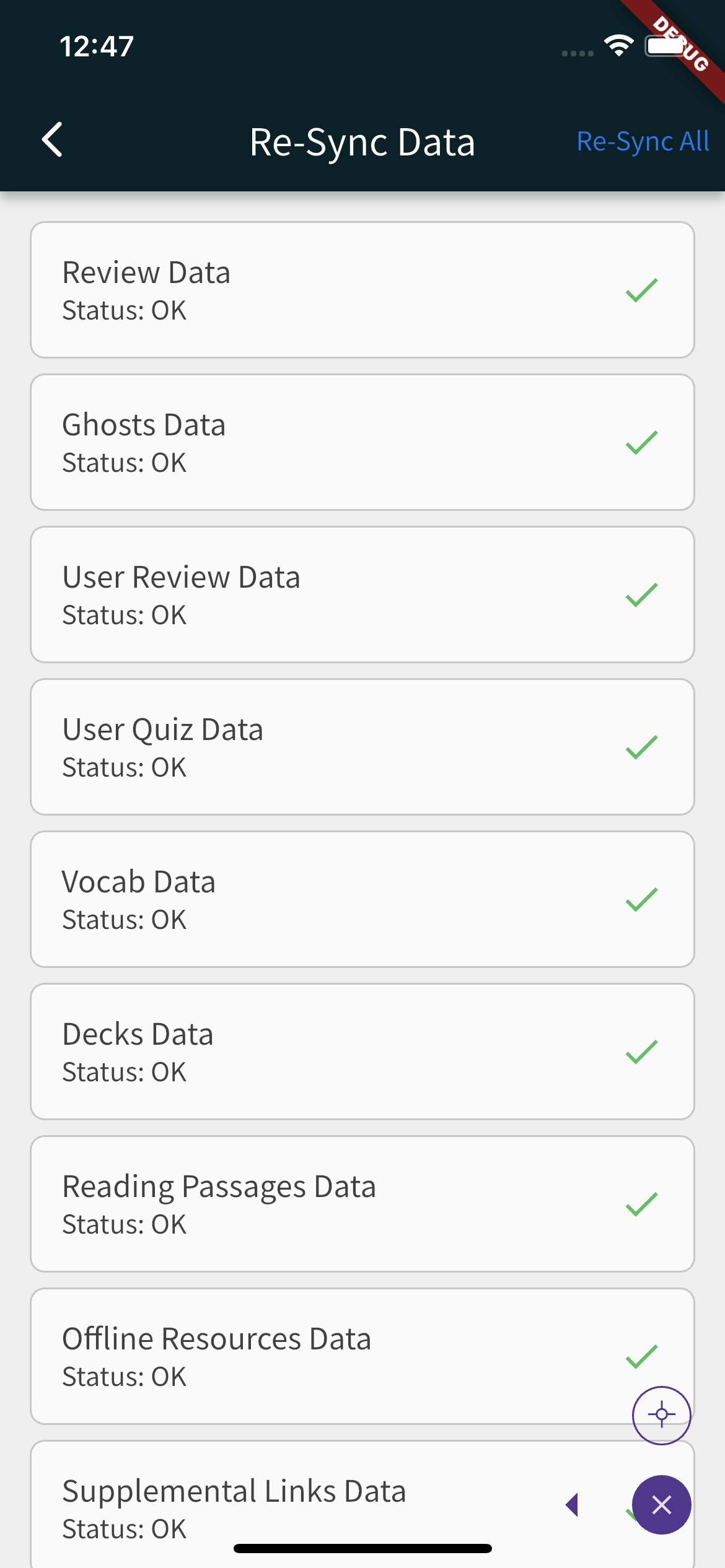Tap the Wi-Fi icon in status bar

click(618, 45)
